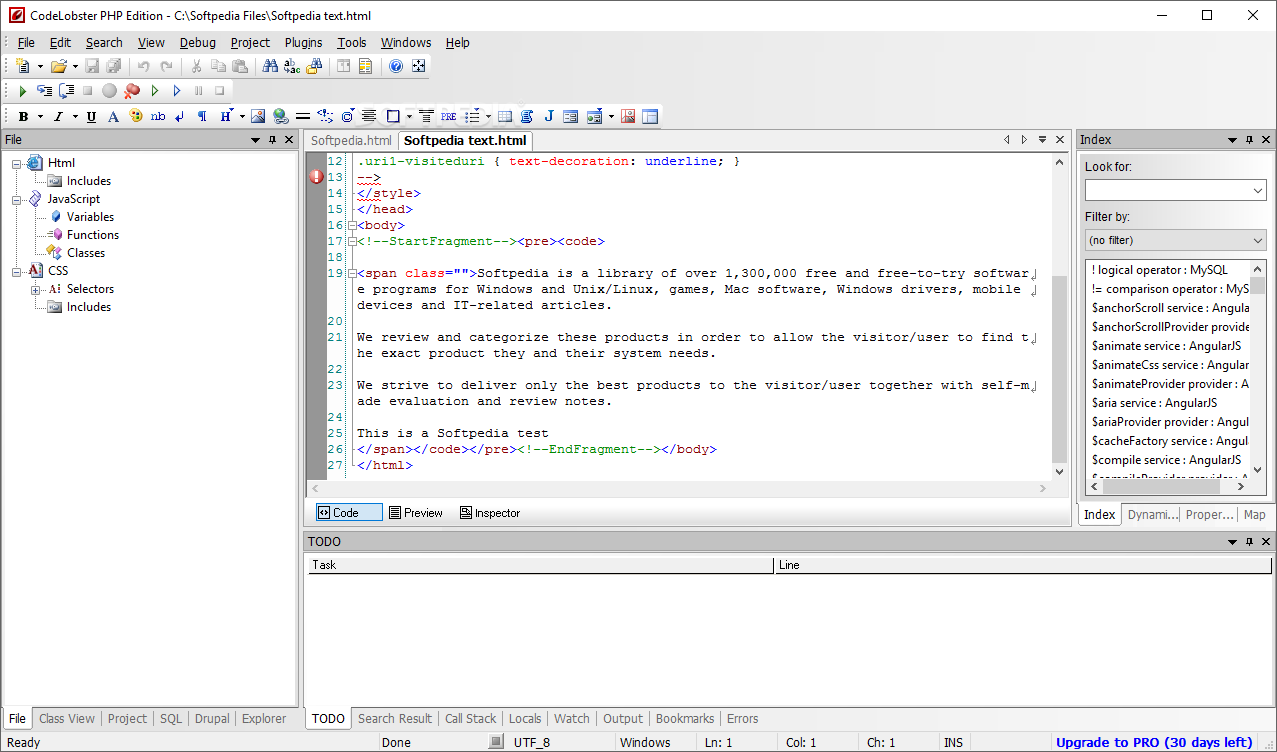Viewport: 1277px width, 752px height.
Task: Click the Horizontal rule icon
Action: [x=303, y=116]
